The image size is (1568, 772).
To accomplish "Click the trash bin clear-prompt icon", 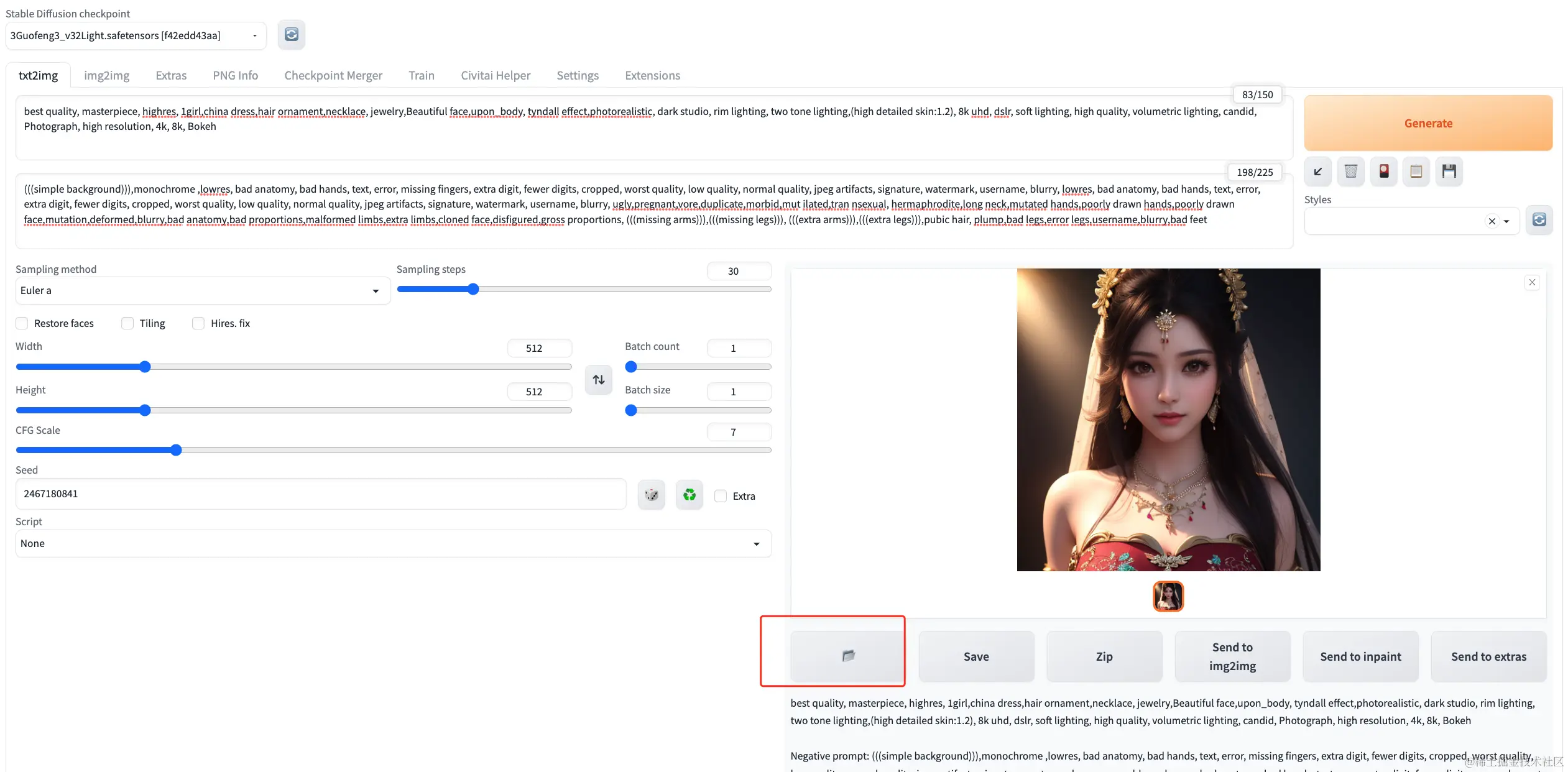I will (1350, 172).
